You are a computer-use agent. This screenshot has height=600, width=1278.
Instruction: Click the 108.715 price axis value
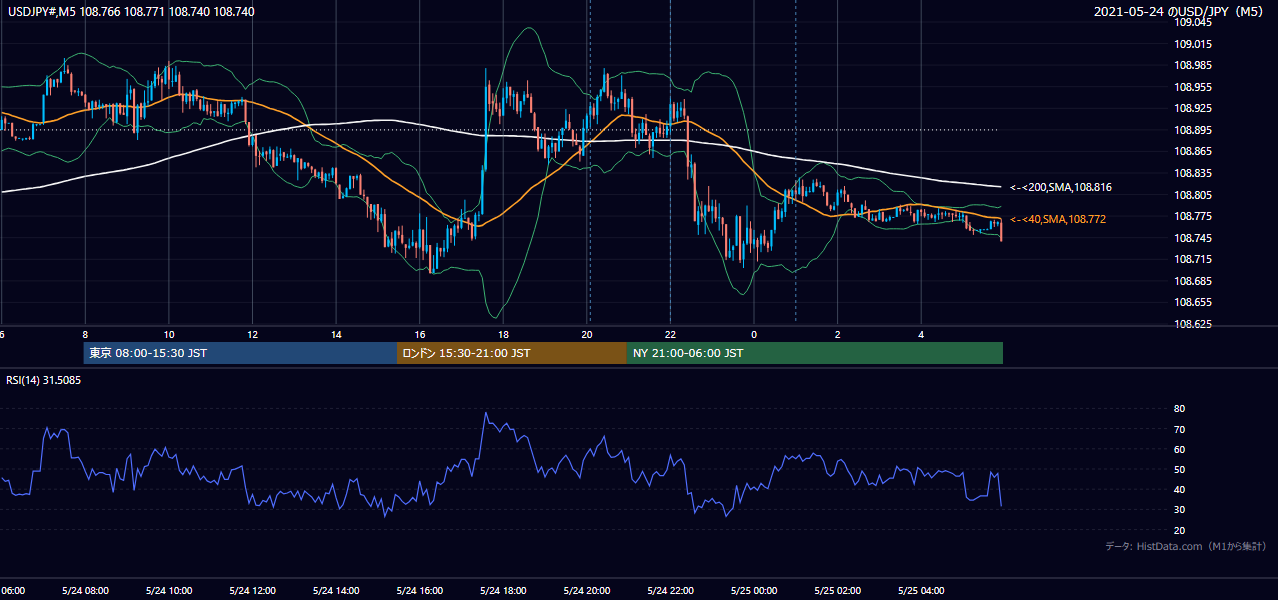[1194, 259]
